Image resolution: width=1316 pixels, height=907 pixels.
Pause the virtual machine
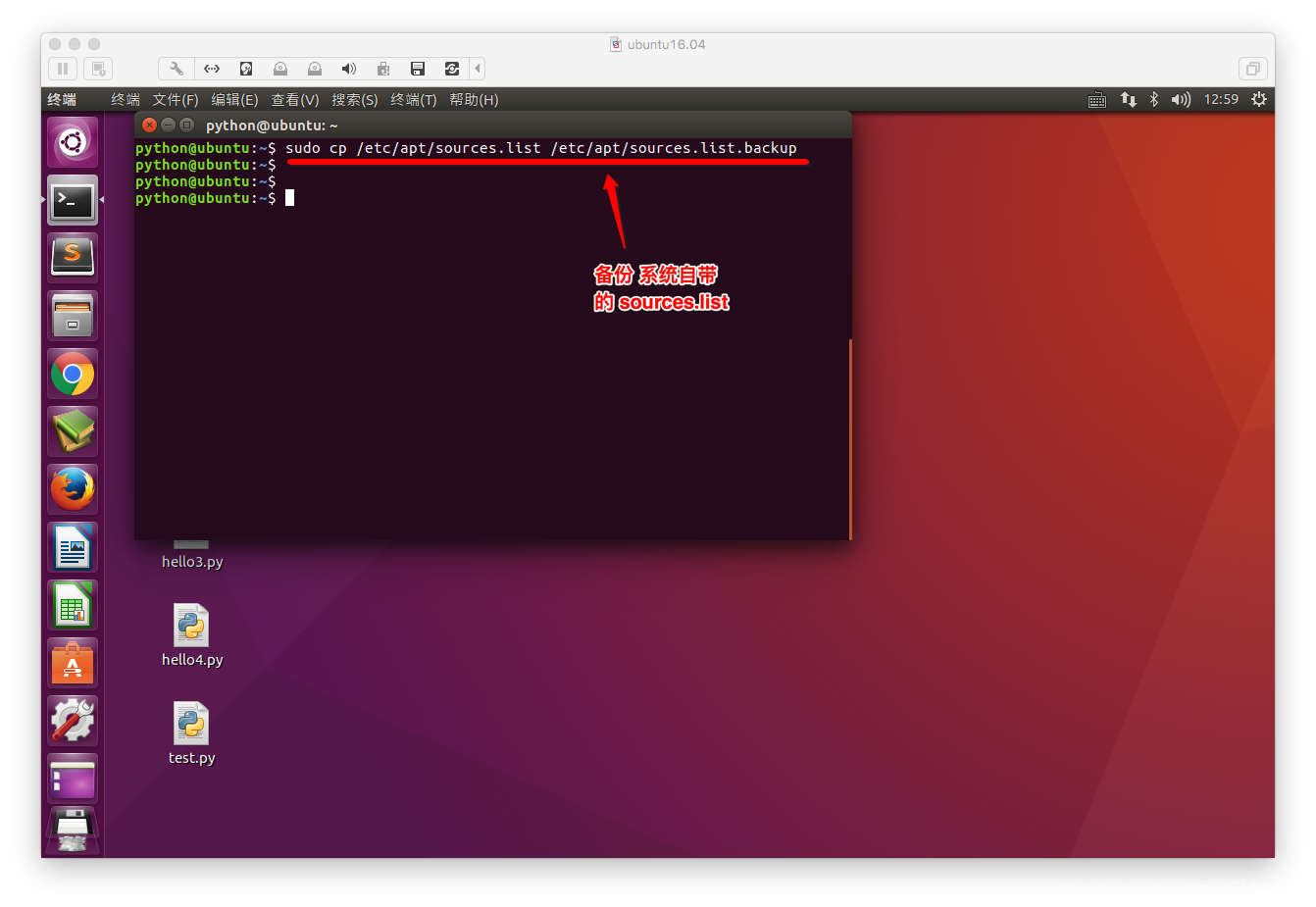[63, 69]
